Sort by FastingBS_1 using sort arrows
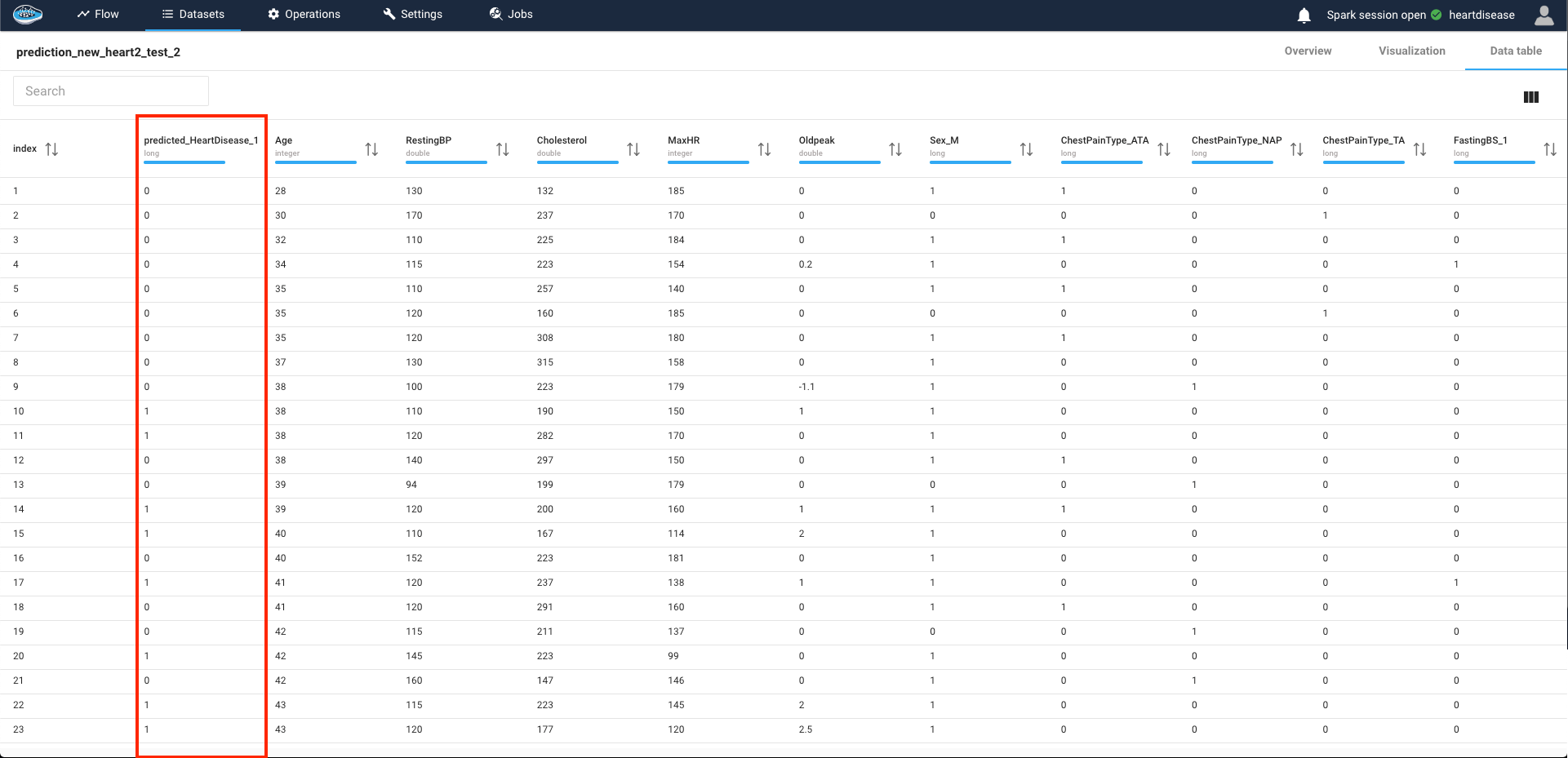 [x=1550, y=149]
